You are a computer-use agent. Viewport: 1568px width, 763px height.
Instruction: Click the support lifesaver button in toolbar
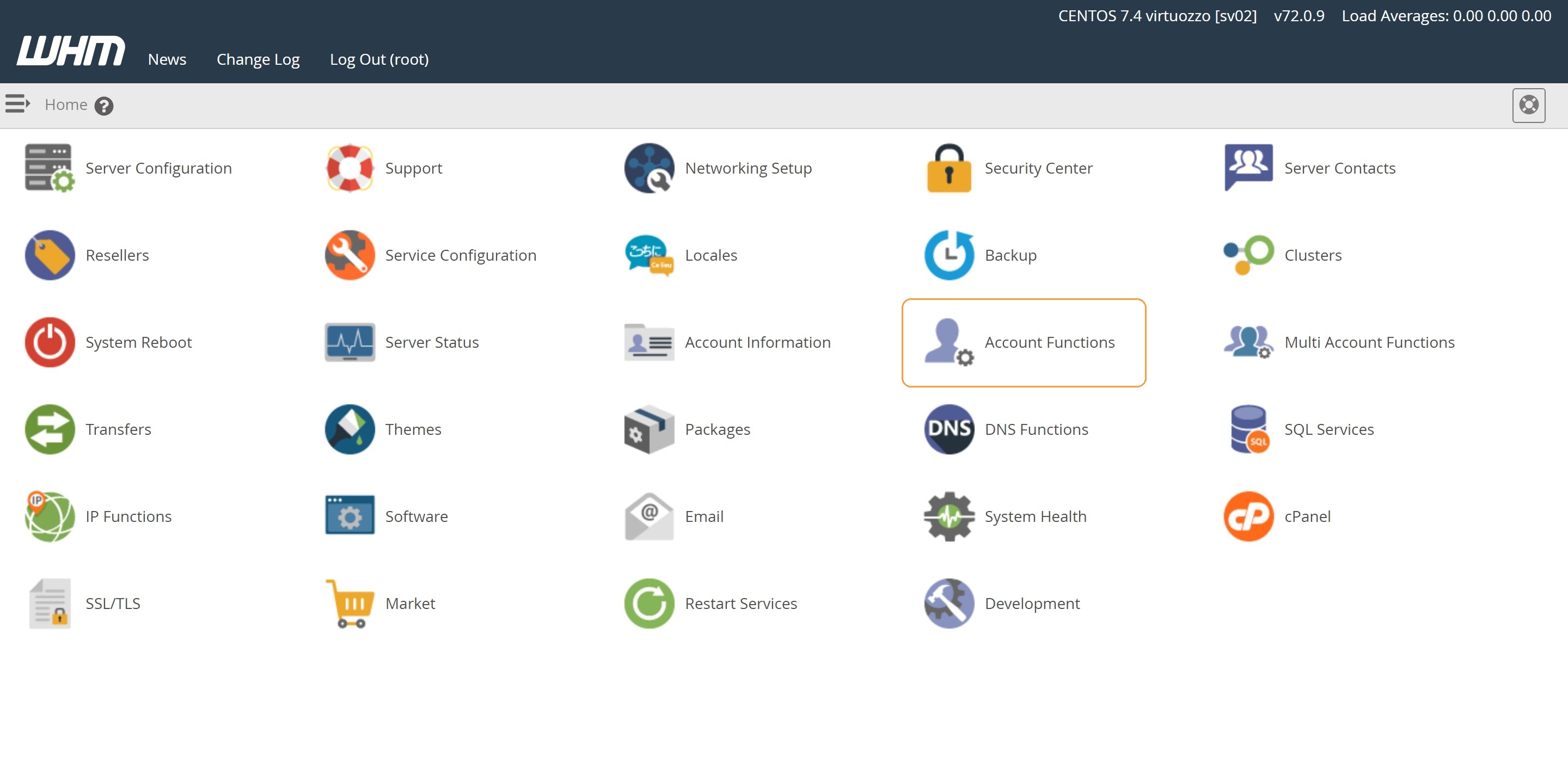[1528, 105]
